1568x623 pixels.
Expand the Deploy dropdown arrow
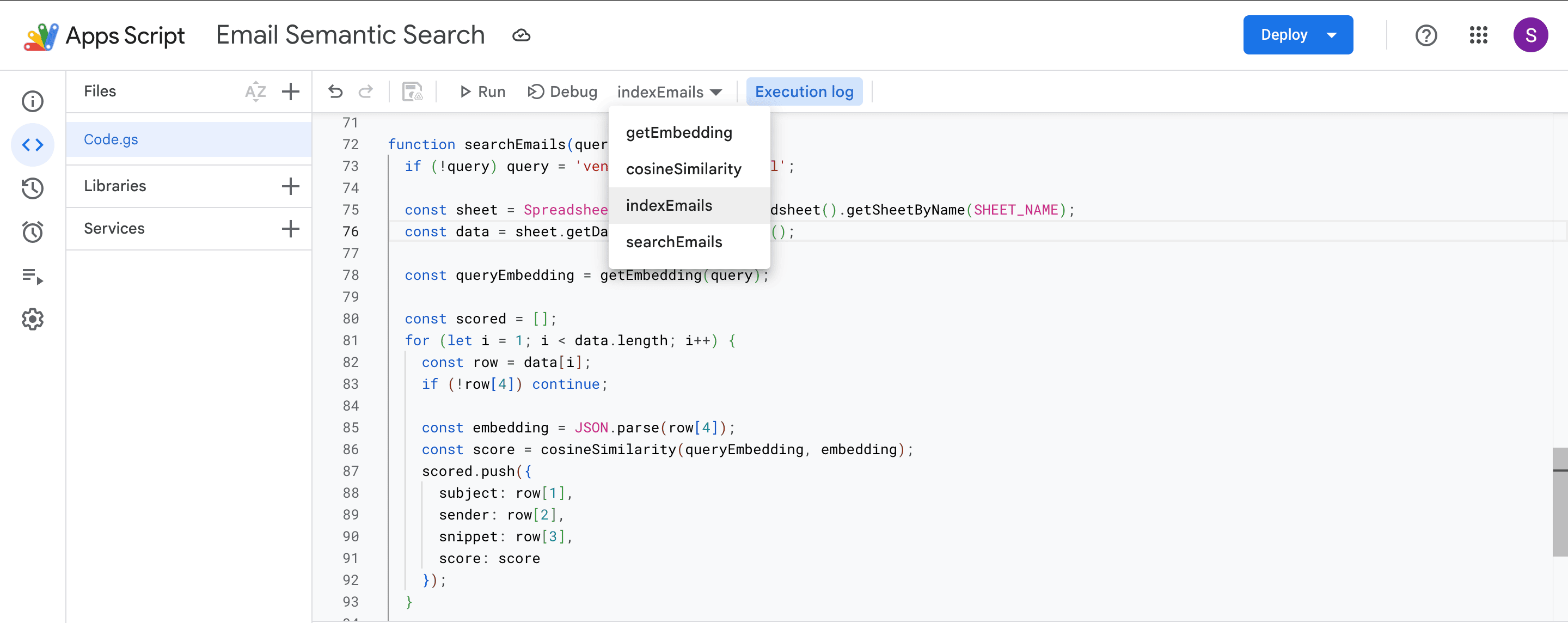coord(1331,35)
